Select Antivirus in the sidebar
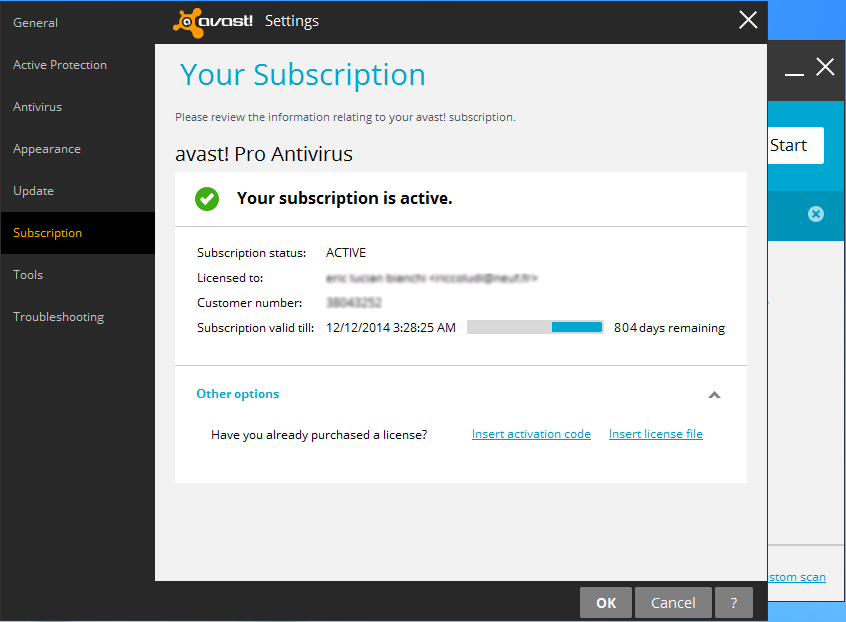 coord(77,107)
